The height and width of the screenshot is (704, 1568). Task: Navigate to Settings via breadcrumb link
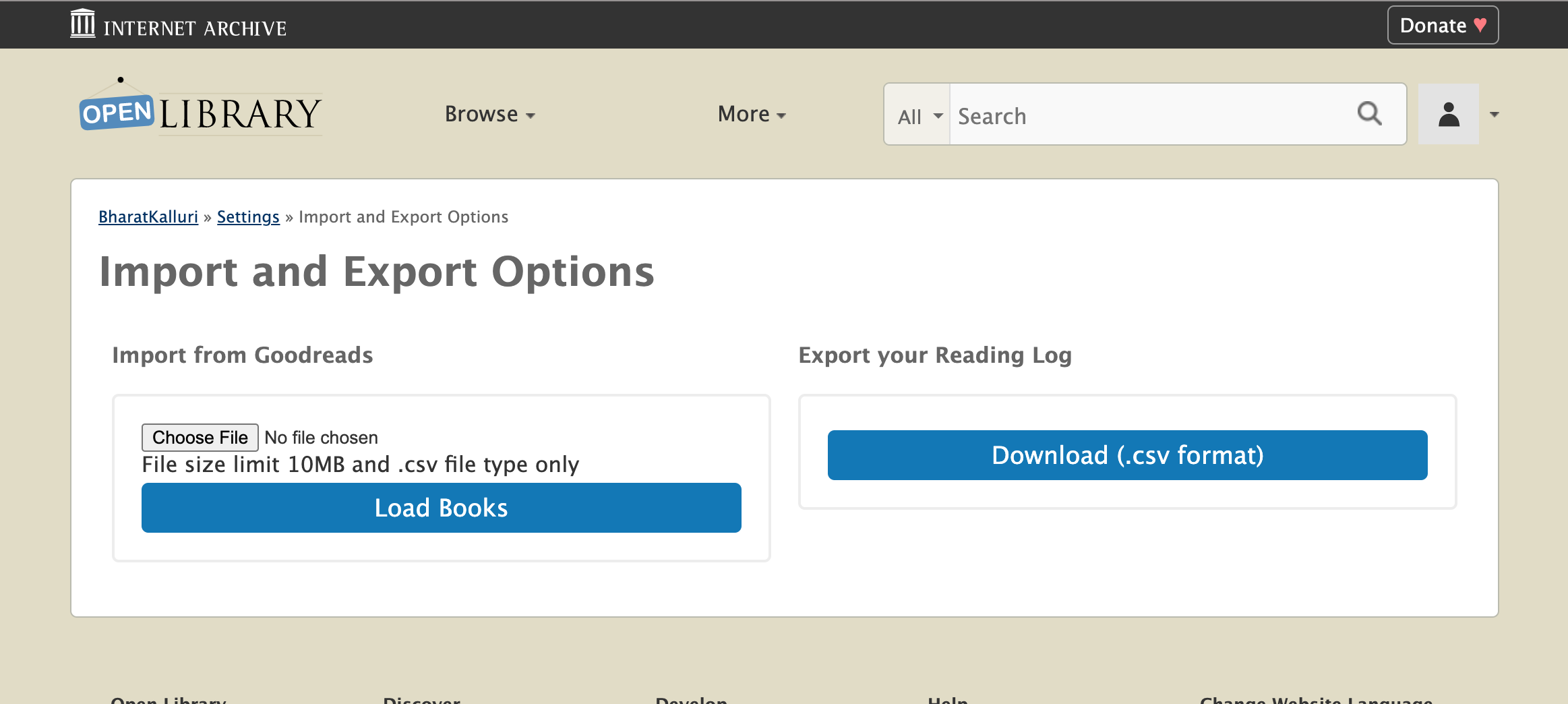click(x=248, y=216)
